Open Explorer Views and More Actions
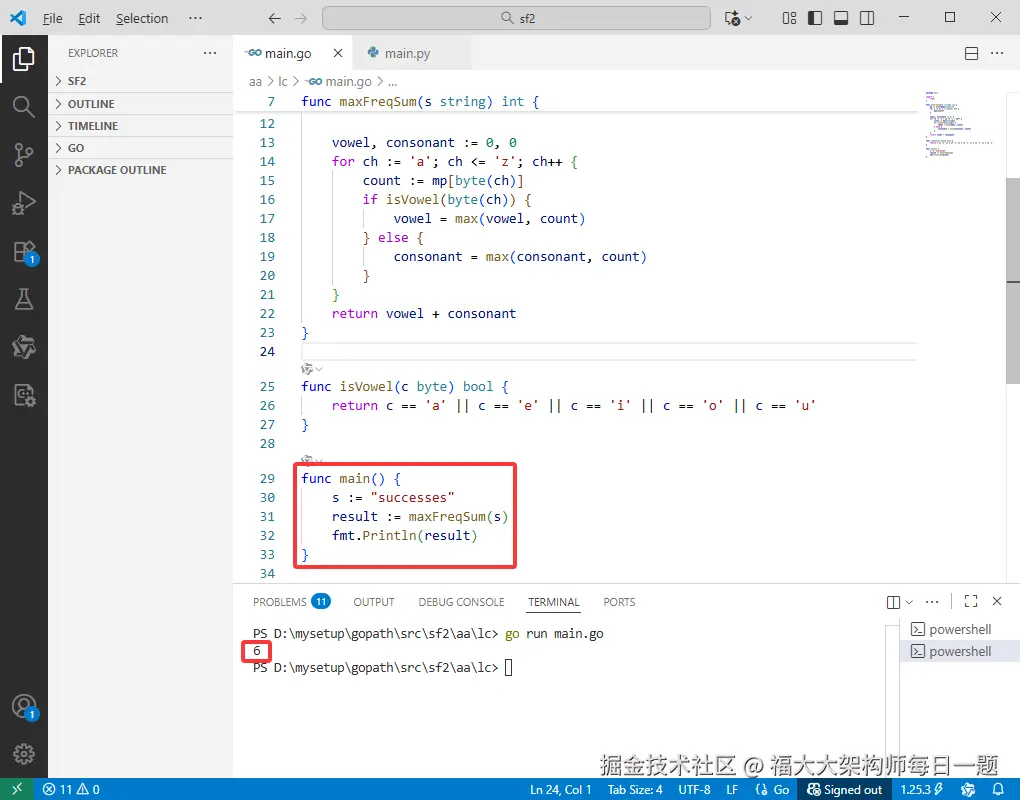Viewport: 1020px width, 800px height. 209,53
